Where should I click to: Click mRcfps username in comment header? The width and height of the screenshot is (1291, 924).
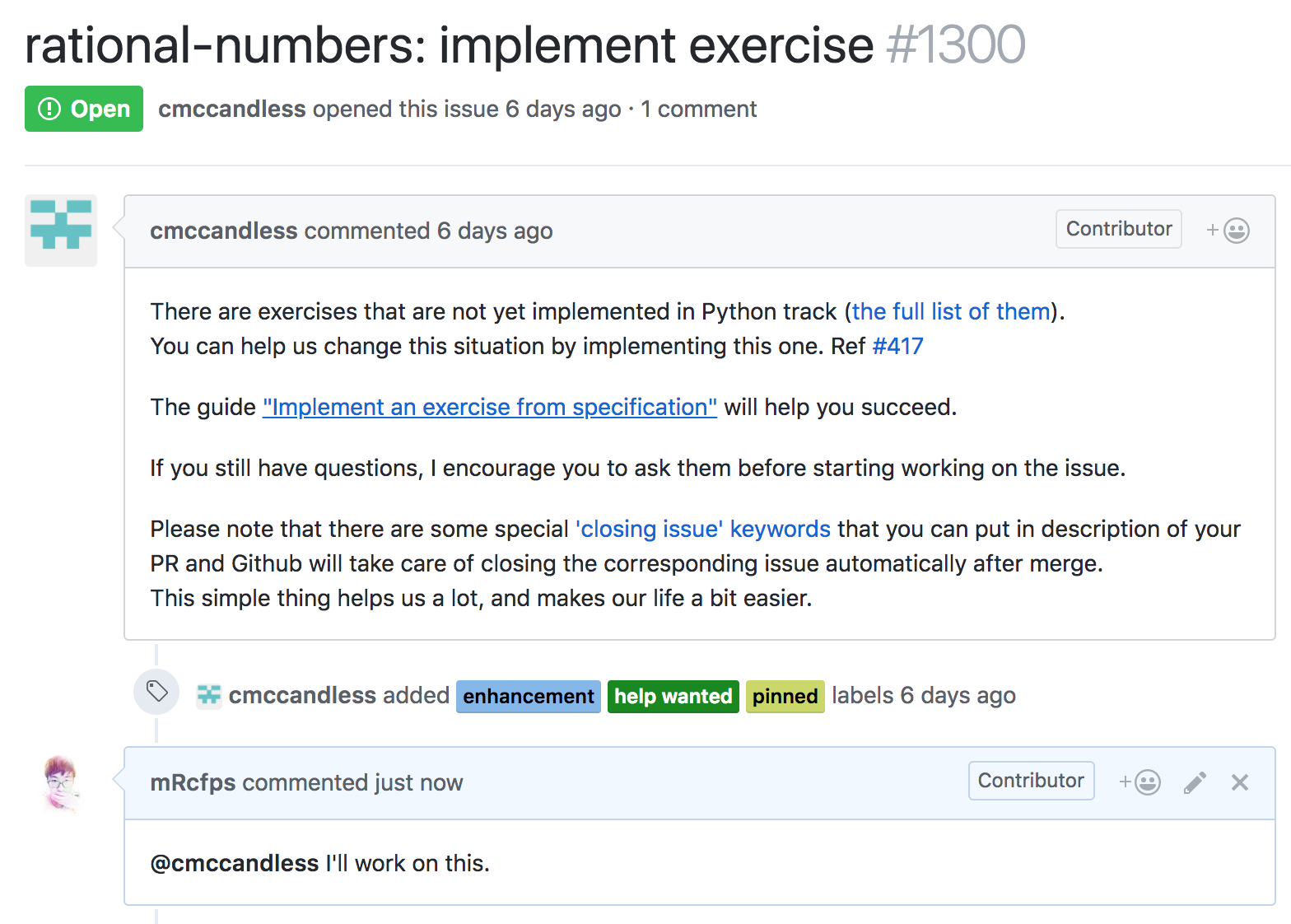[x=193, y=782]
